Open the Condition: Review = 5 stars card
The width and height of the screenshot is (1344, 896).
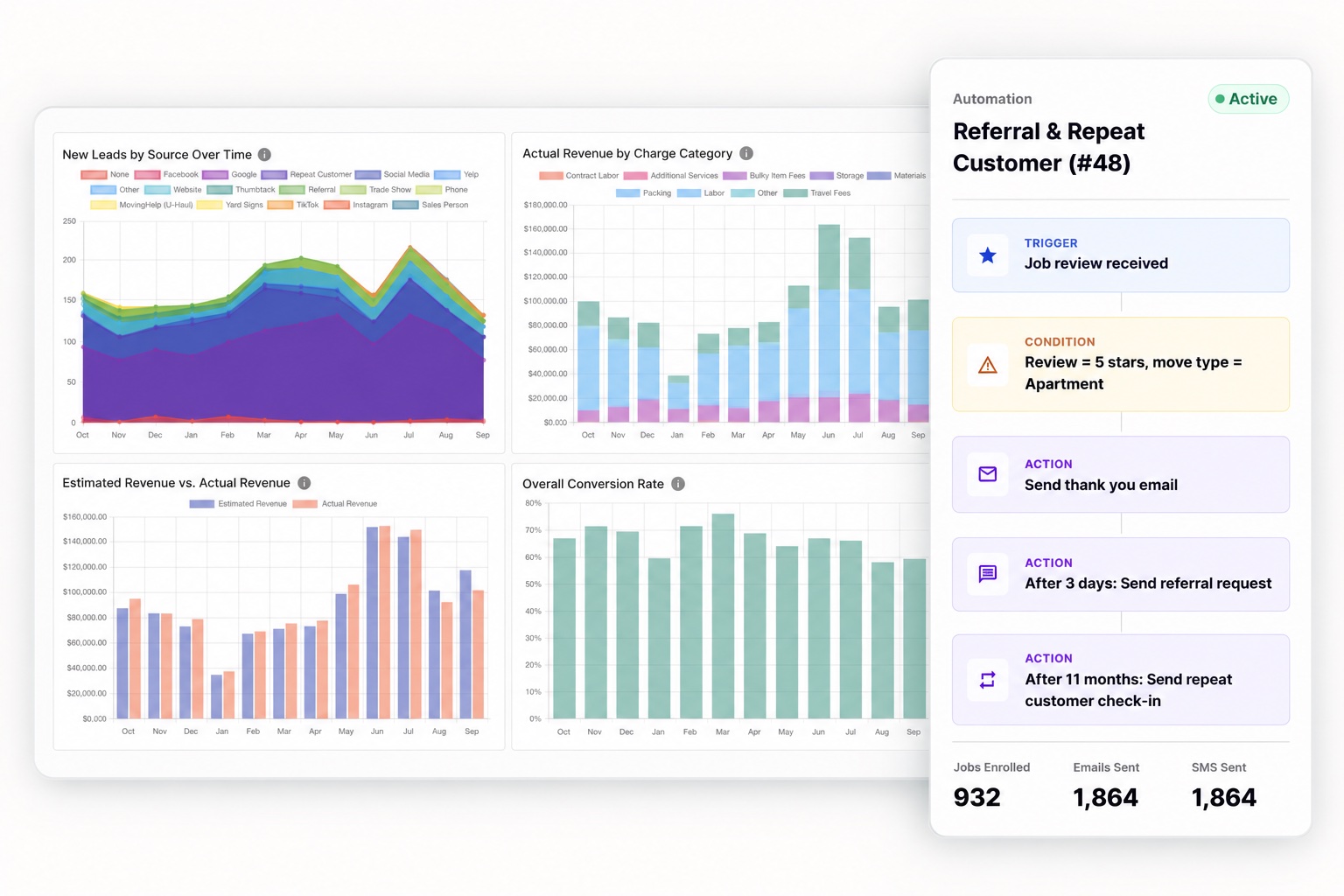(x=1121, y=364)
